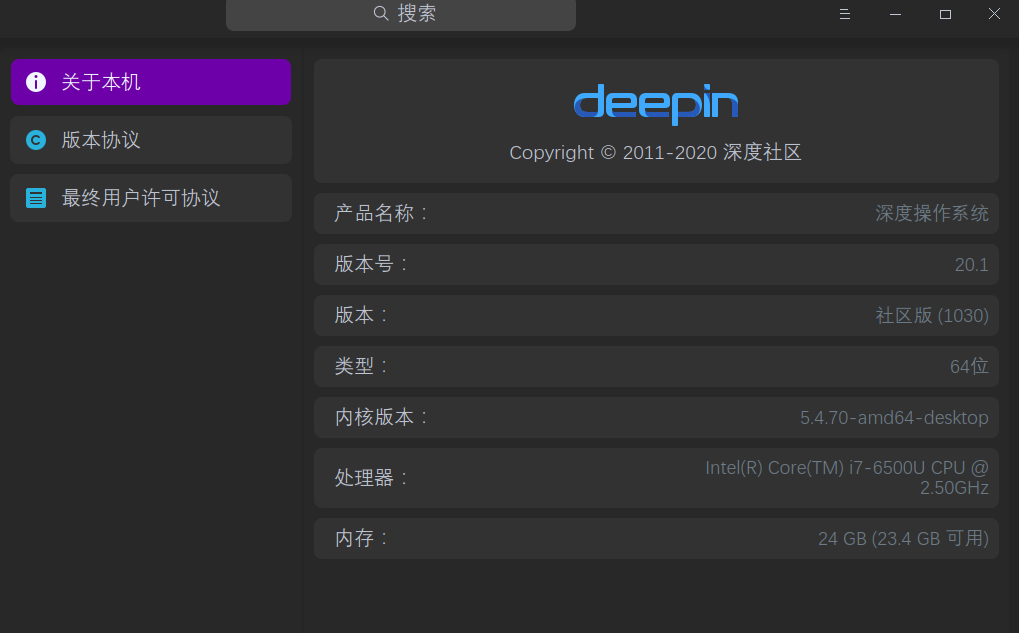This screenshot has height=633, width=1019.
Task: Open the hamburger main menu
Action: point(845,14)
